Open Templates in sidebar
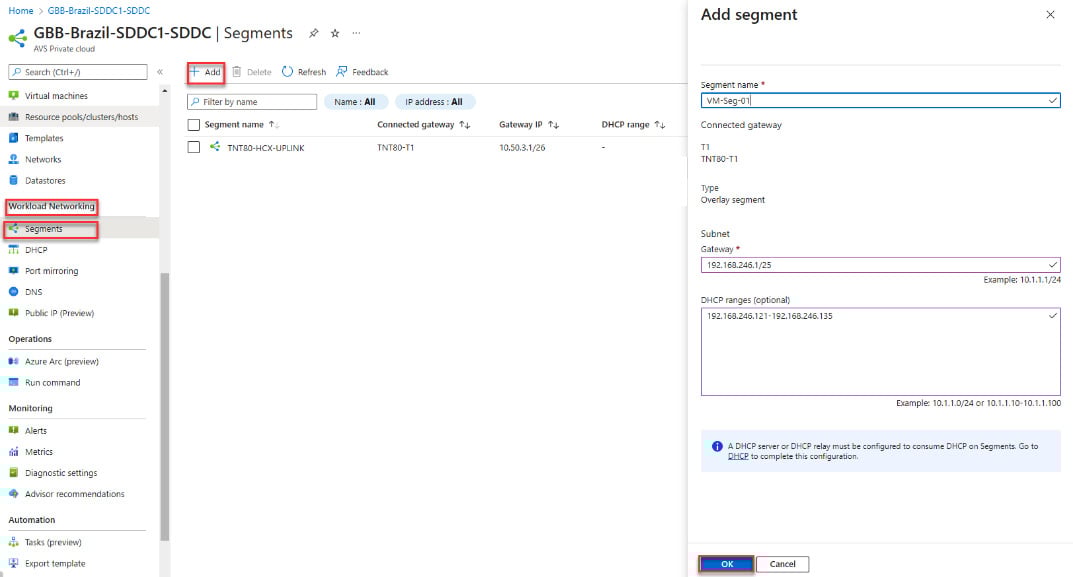 pos(44,138)
